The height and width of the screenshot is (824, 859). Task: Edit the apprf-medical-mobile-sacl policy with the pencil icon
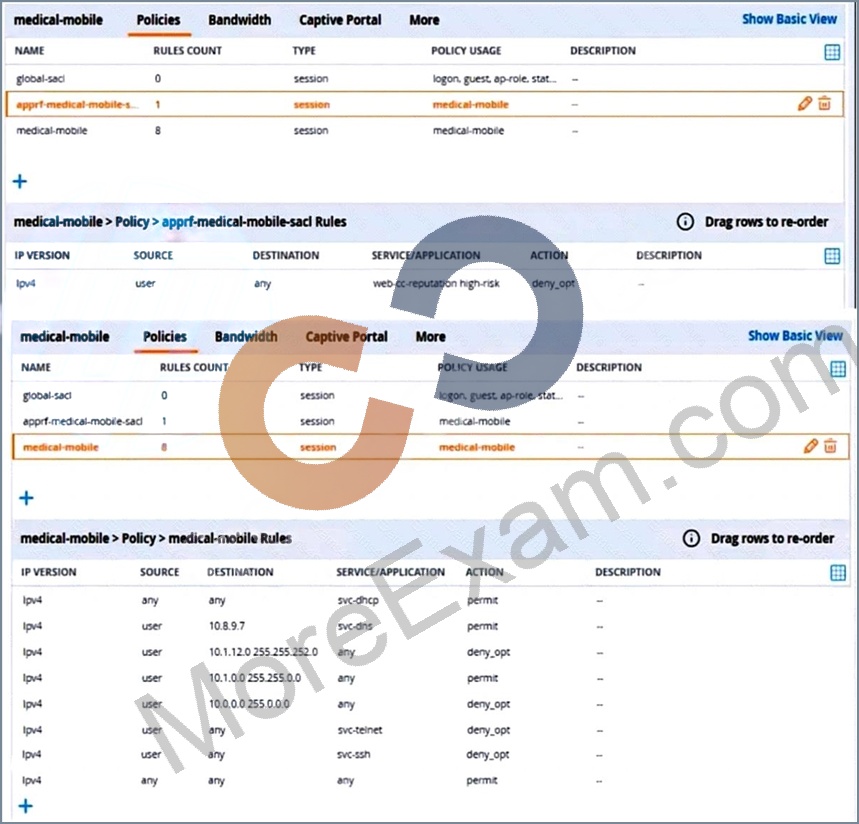coord(804,104)
